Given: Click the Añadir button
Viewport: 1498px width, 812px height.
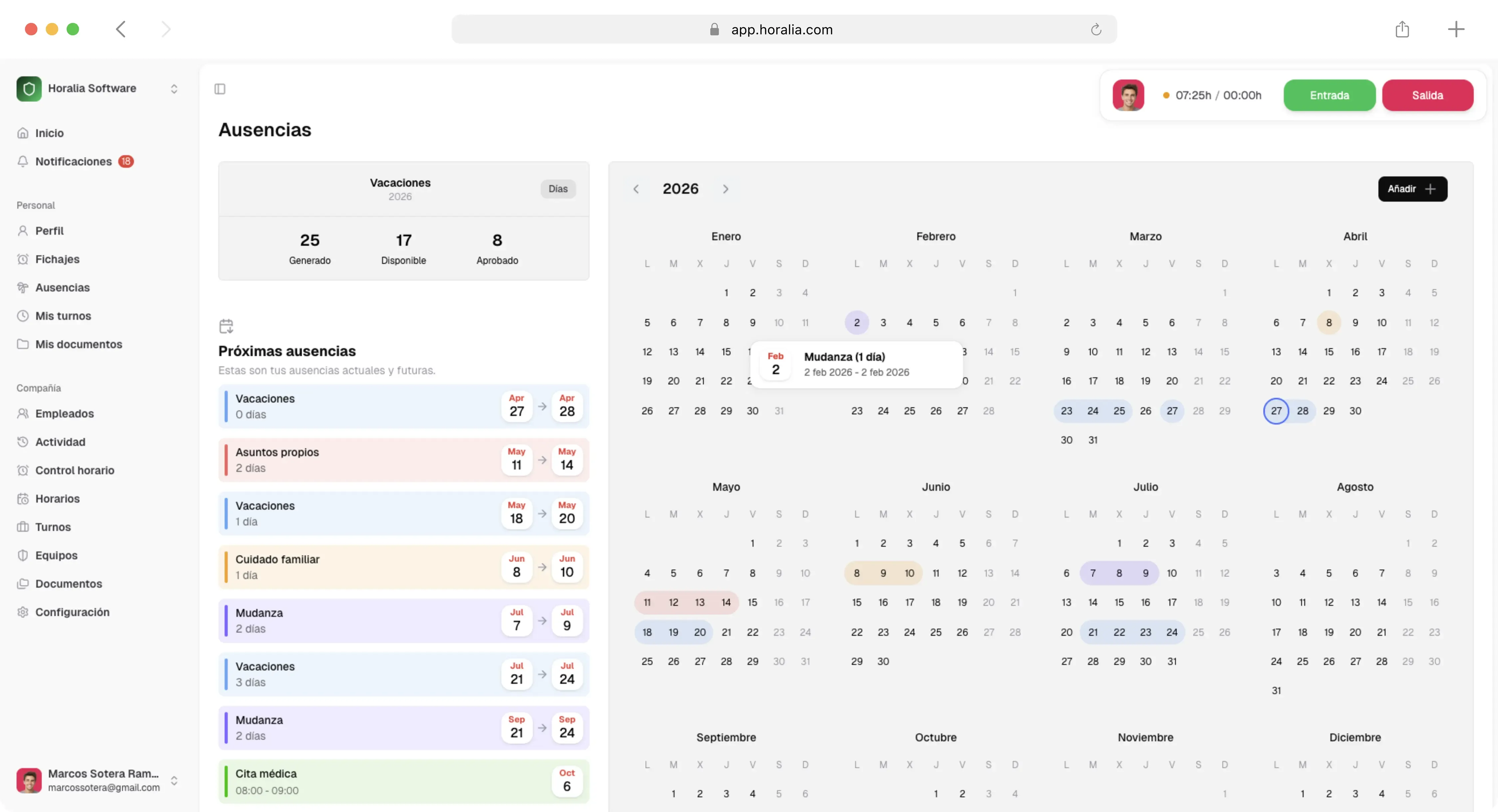Looking at the screenshot, I should pyautogui.click(x=1412, y=189).
